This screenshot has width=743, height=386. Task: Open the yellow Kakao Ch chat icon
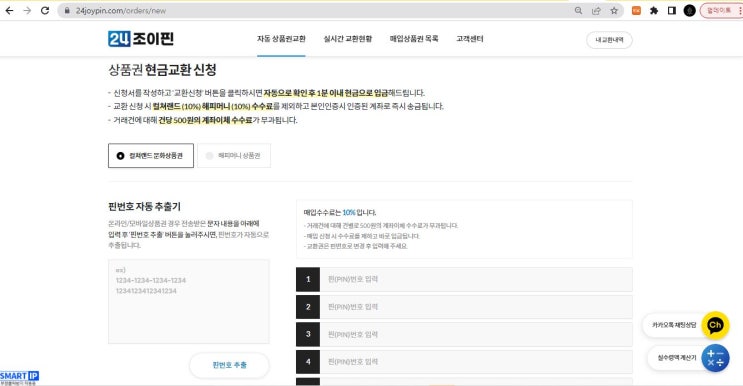pyautogui.click(x=715, y=325)
